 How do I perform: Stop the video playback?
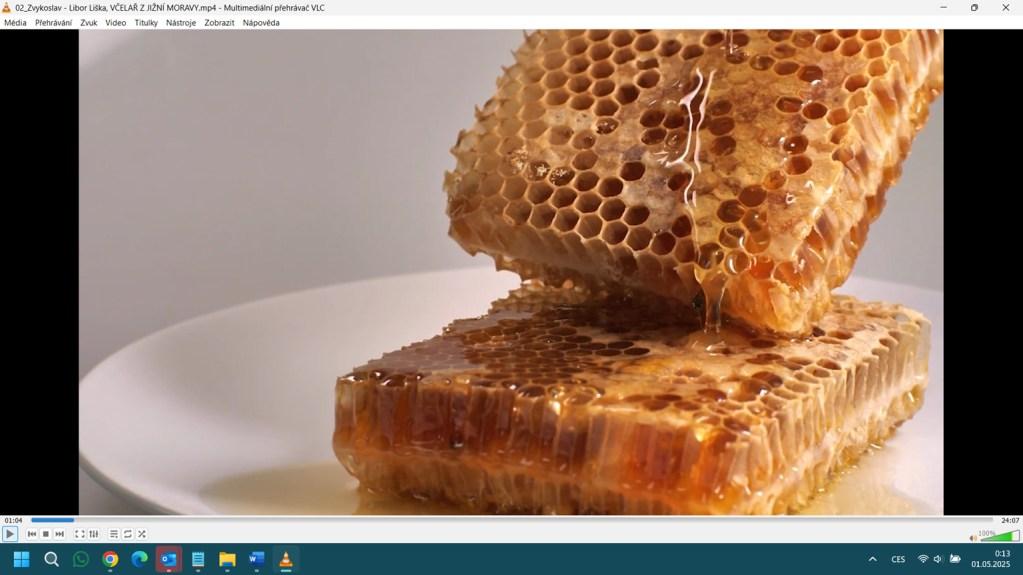tap(46, 534)
